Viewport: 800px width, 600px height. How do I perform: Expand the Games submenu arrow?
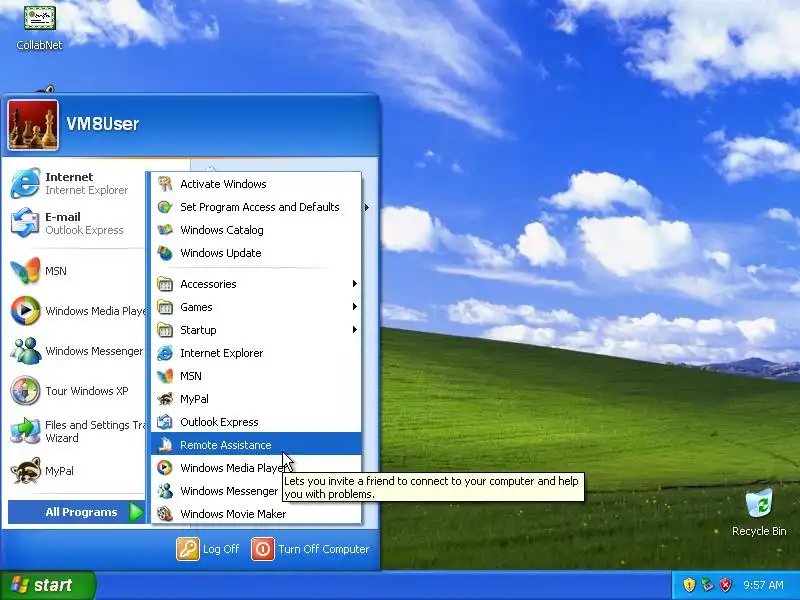tap(355, 307)
